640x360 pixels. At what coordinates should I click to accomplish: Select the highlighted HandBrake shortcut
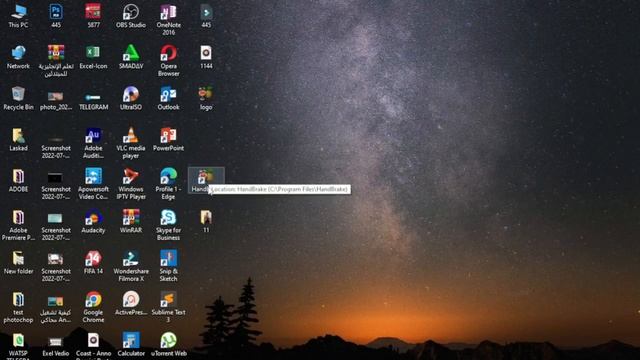[x=206, y=180]
